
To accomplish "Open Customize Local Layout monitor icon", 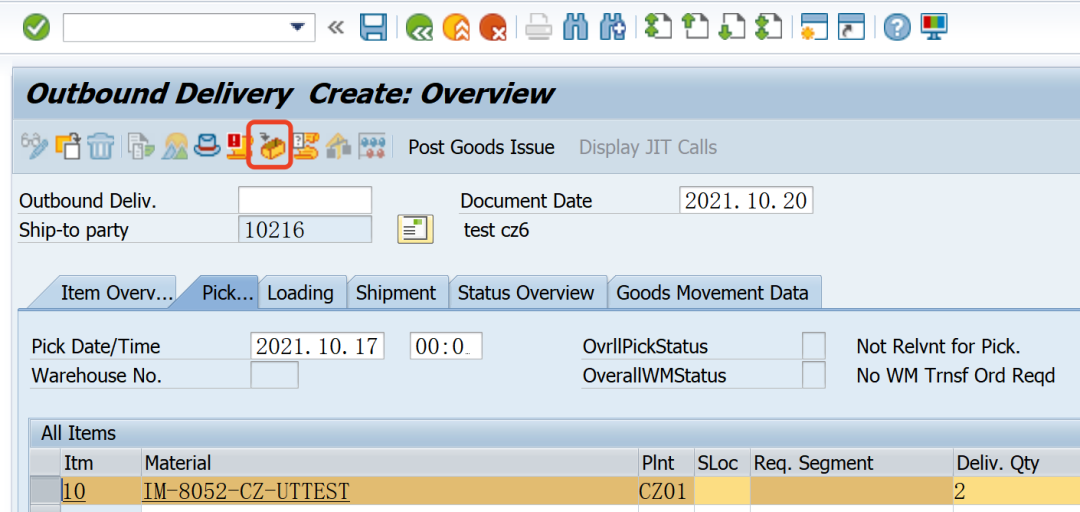I will (x=934, y=28).
